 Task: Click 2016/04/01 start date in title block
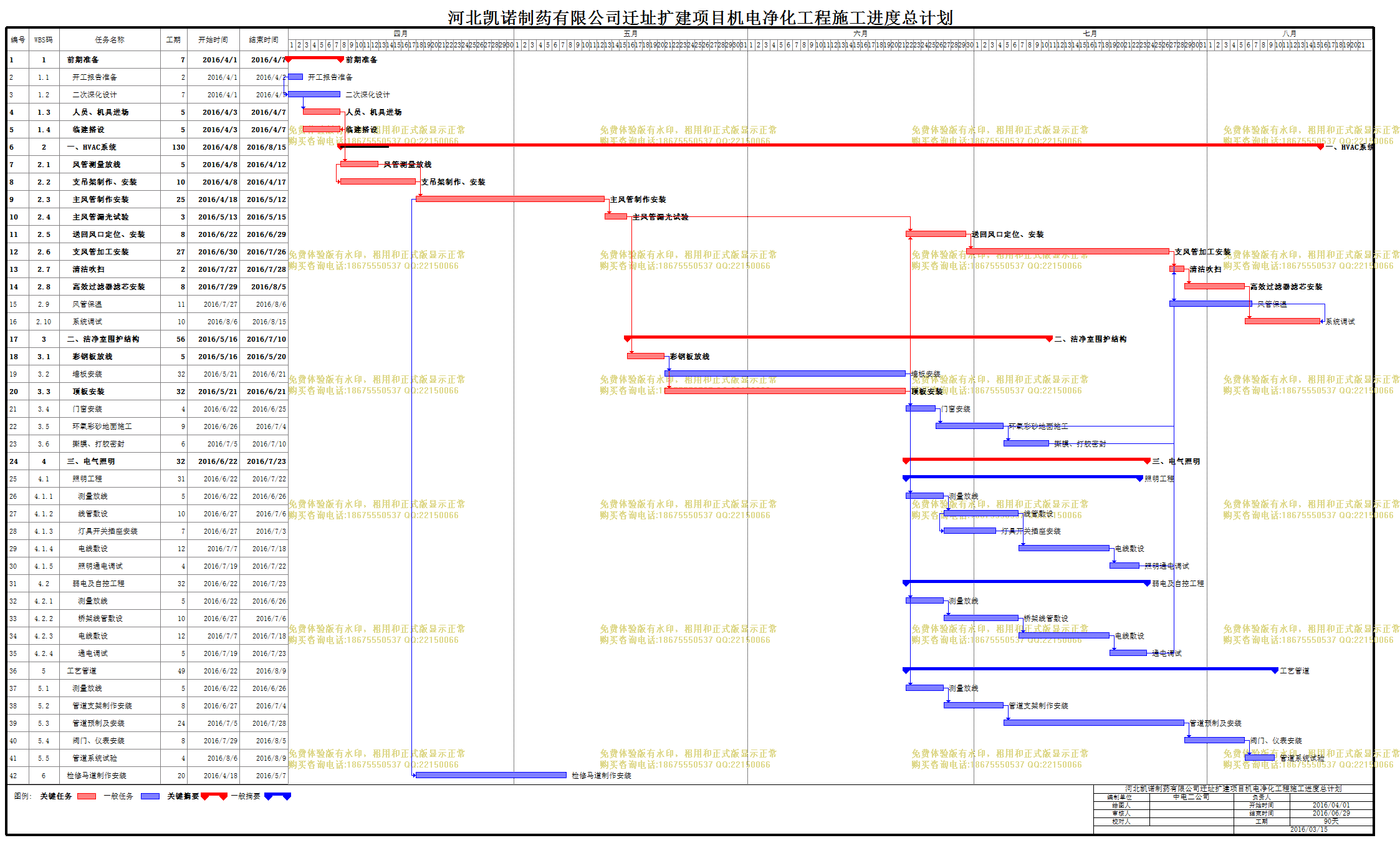pyautogui.click(x=1331, y=806)
